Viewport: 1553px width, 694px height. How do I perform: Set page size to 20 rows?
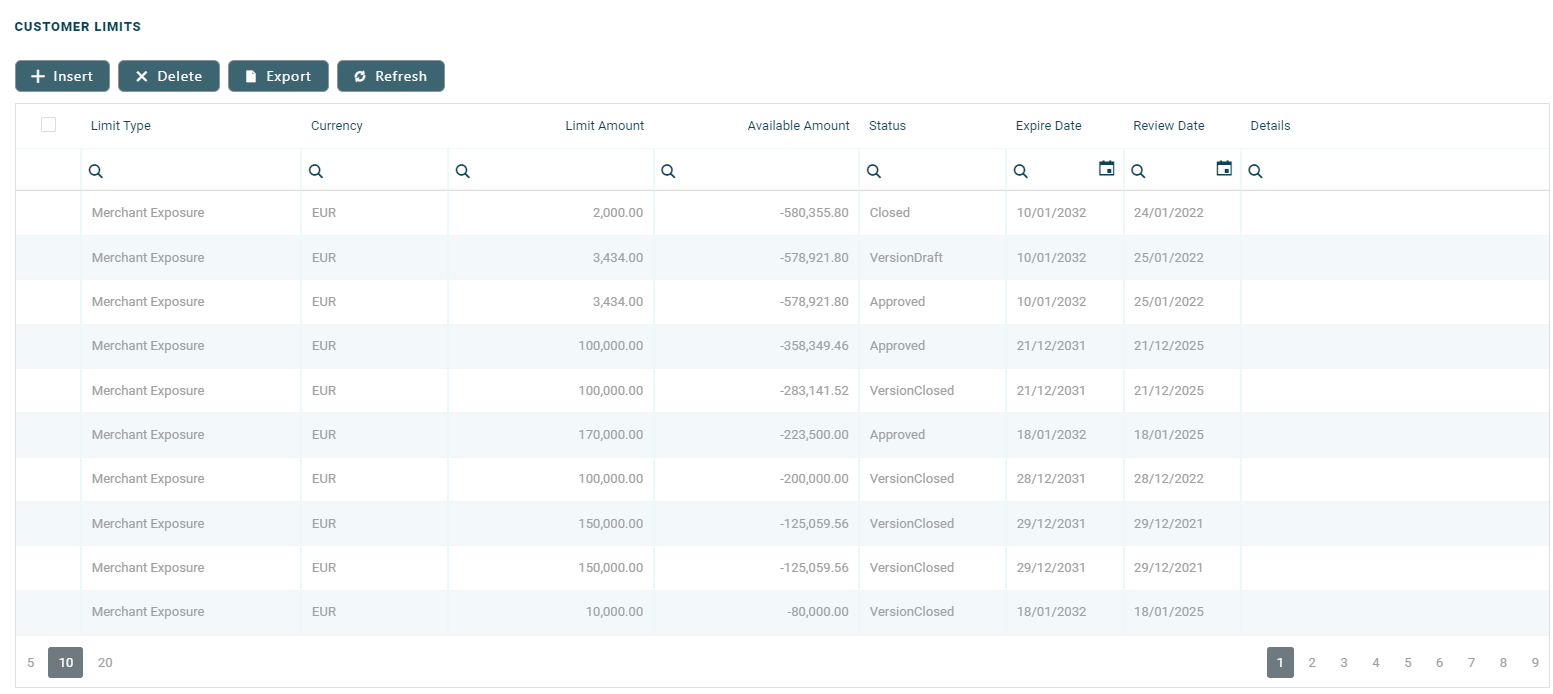click(x=105, y=662)
